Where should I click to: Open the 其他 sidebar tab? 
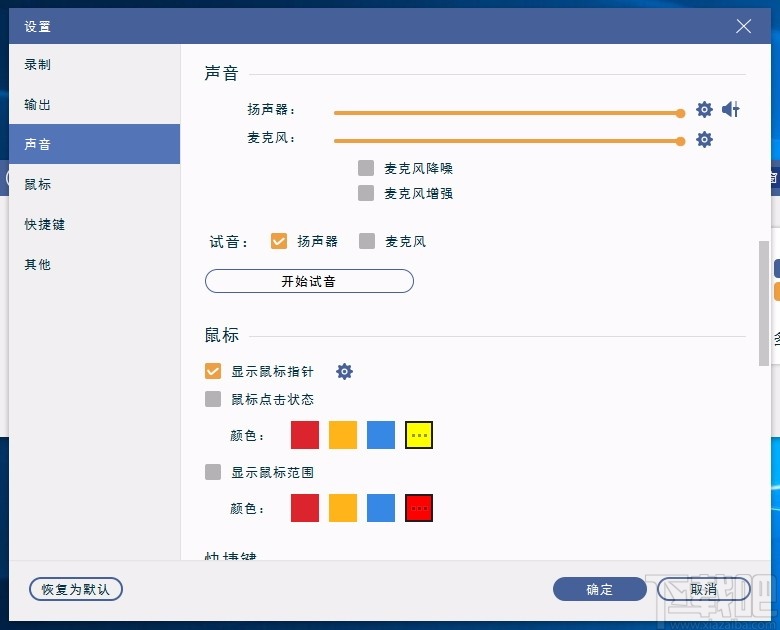95,264
